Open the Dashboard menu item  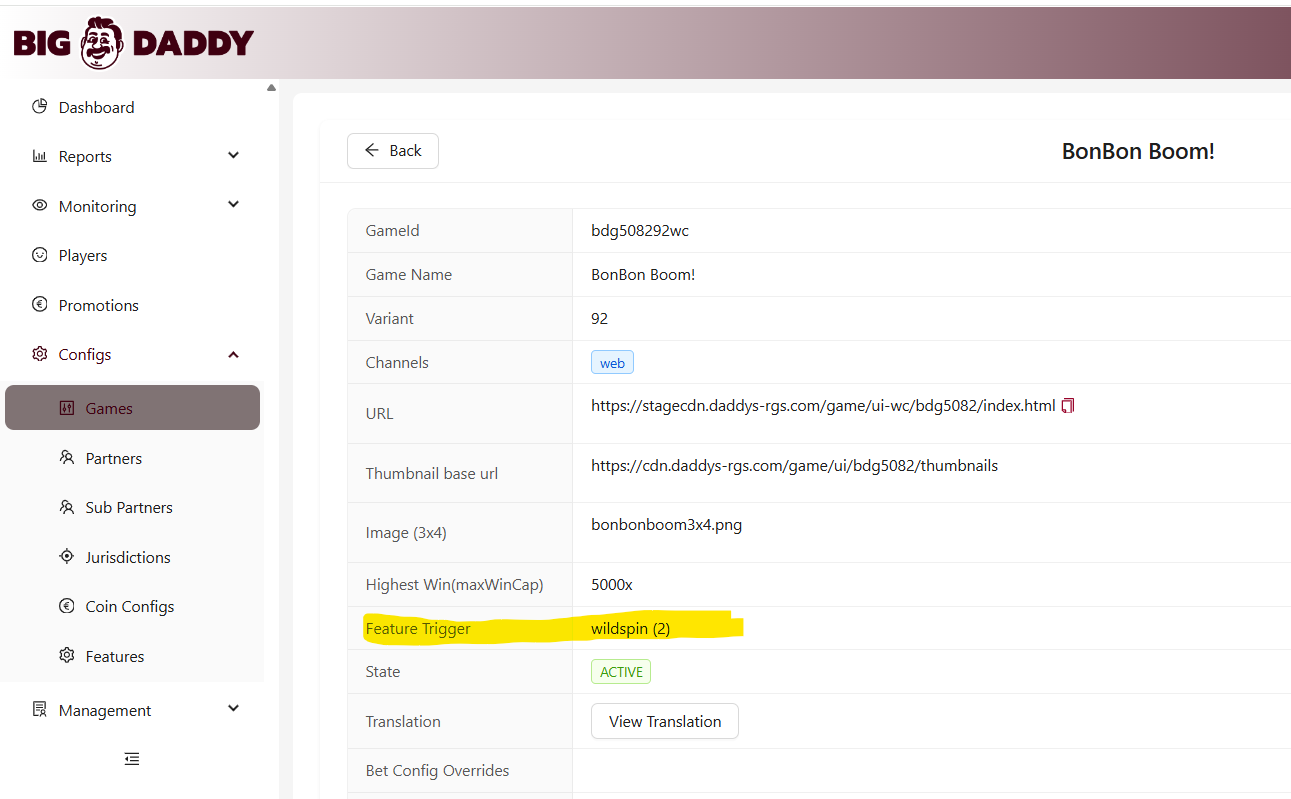coord(132,107)
